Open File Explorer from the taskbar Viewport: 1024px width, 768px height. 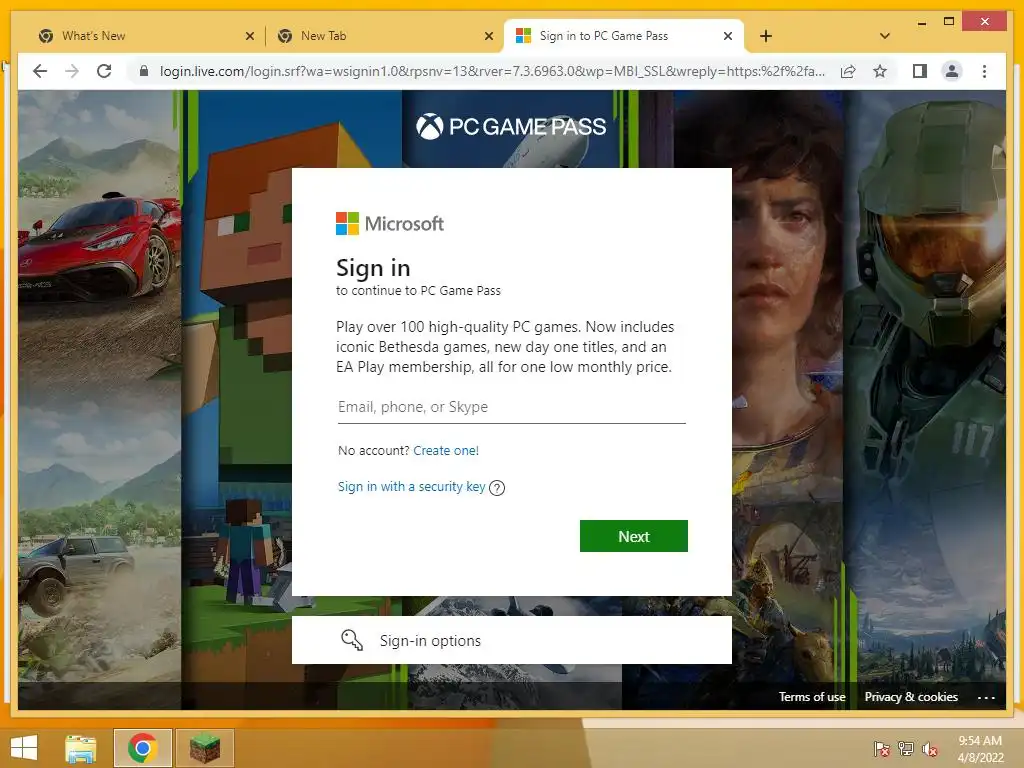tap(80, 748)
